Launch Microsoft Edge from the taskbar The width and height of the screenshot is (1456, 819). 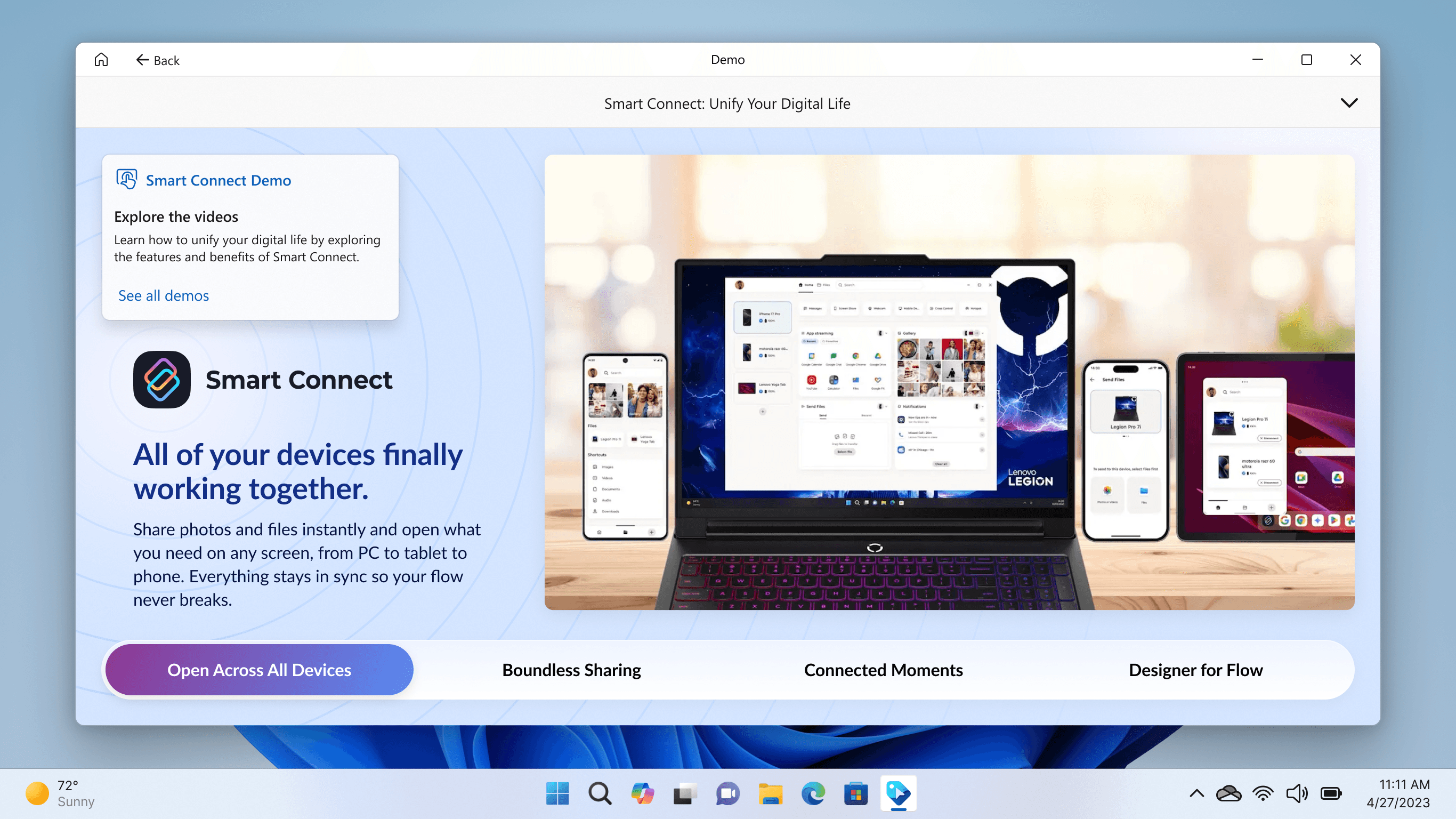[x=813, y=793]
